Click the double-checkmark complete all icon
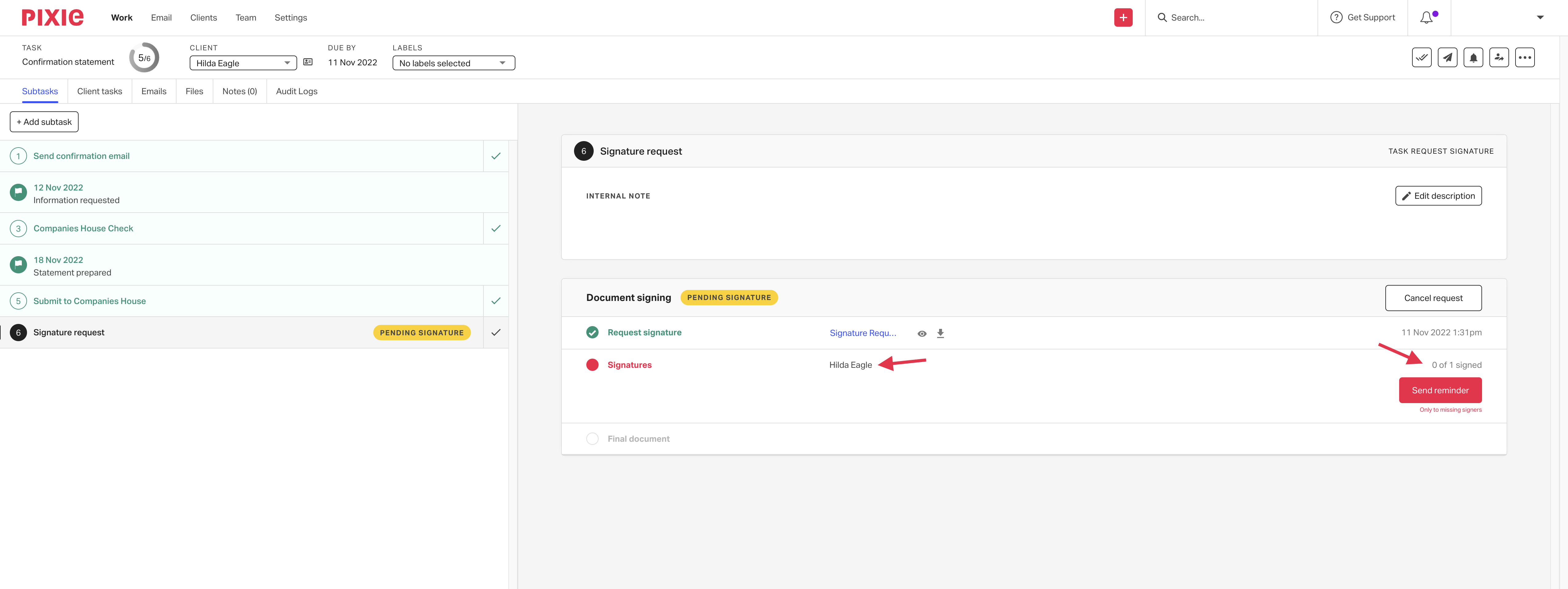This screenshot has height=589, width=1568. [x=1421, y=58]
